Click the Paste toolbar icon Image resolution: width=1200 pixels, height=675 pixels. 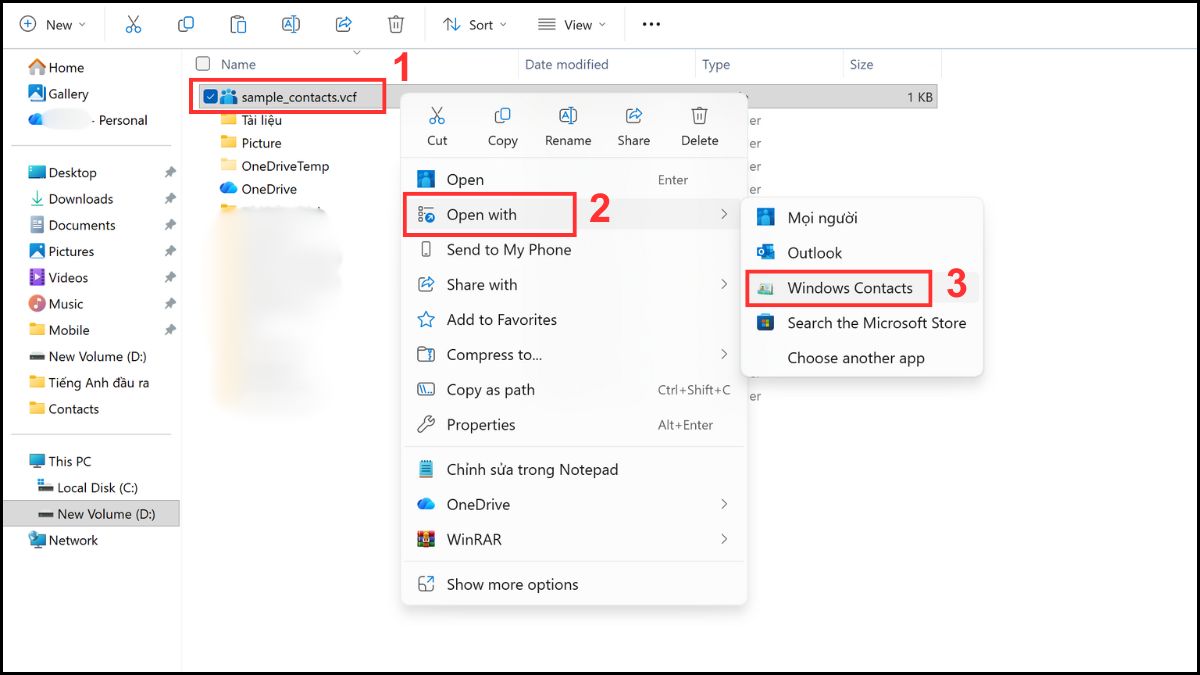tap(238, 24)
